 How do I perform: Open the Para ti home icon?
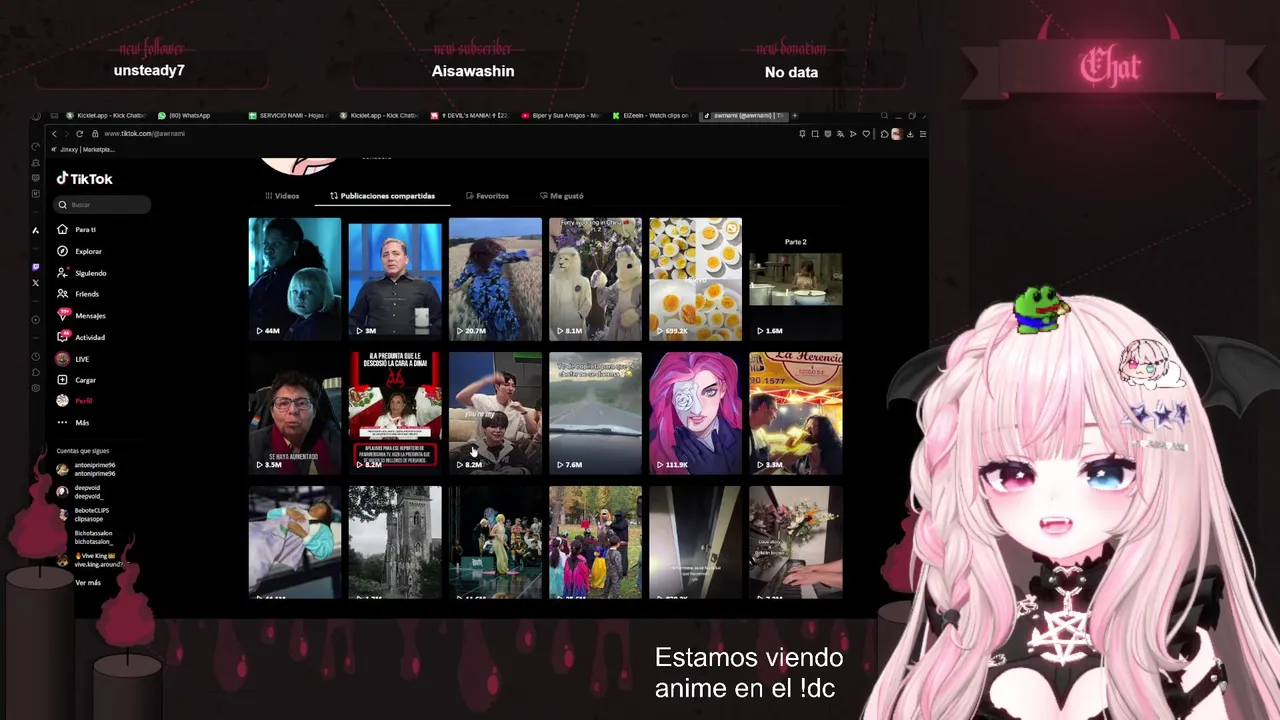[63, 230]
